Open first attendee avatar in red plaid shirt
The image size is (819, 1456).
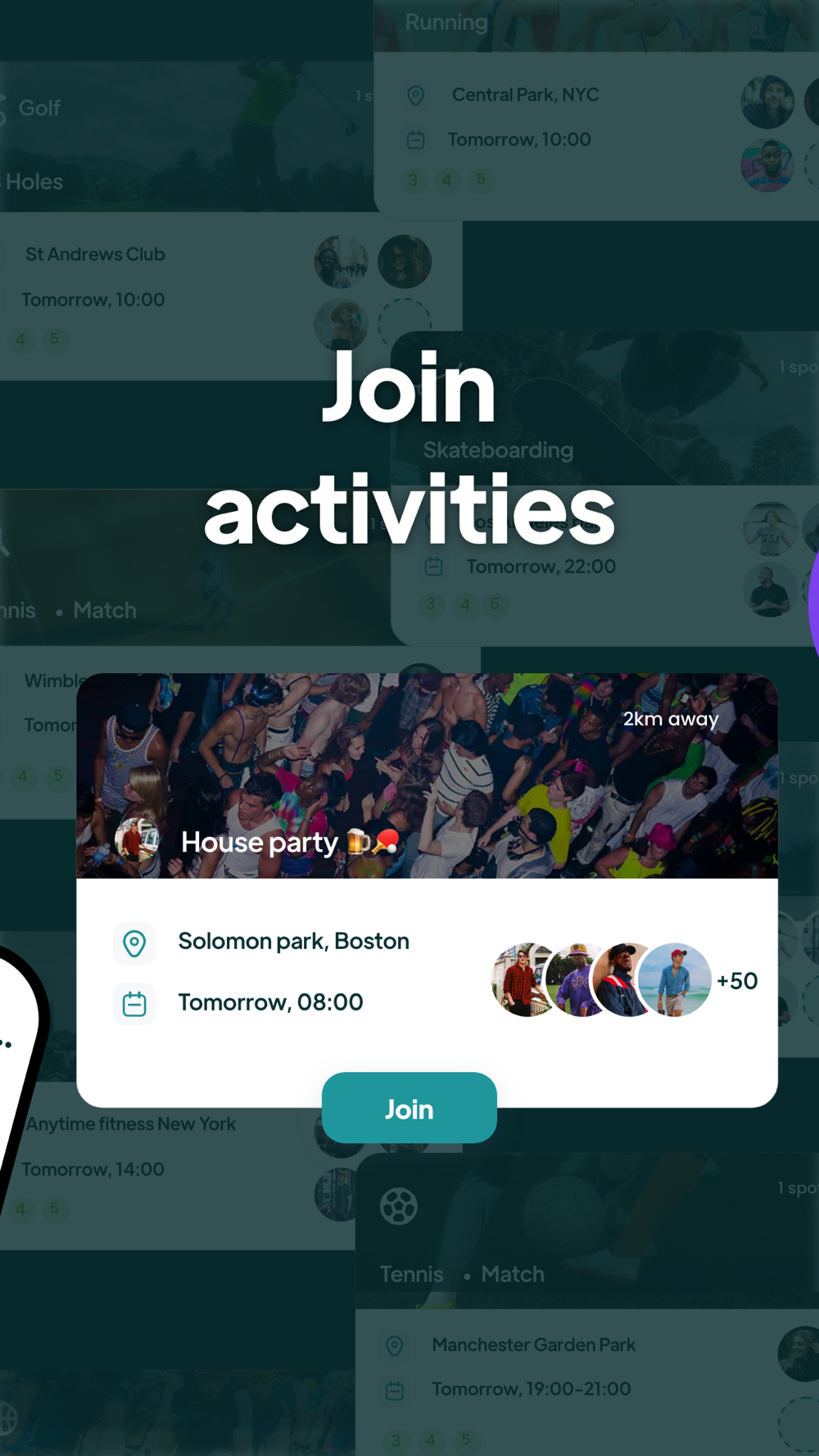(524, 979)
